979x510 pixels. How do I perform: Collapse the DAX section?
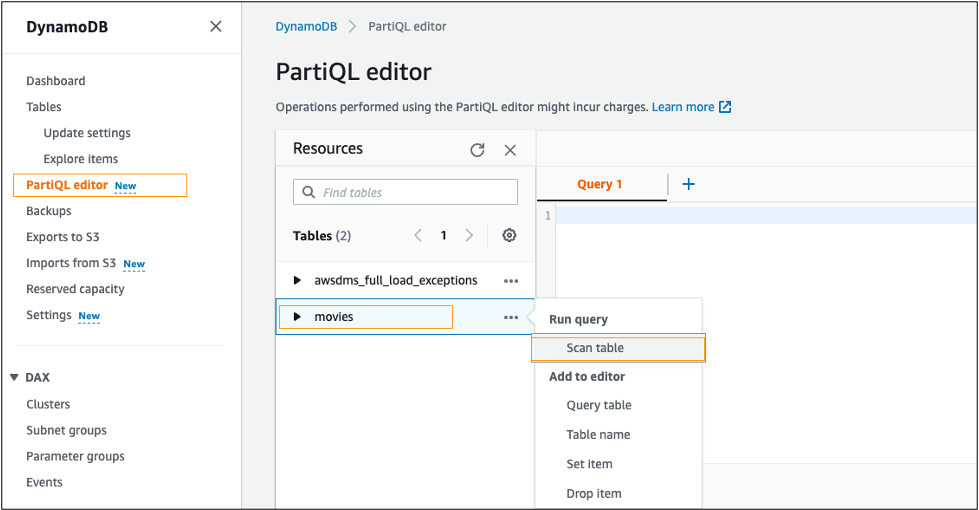click(x=14, y=377)
